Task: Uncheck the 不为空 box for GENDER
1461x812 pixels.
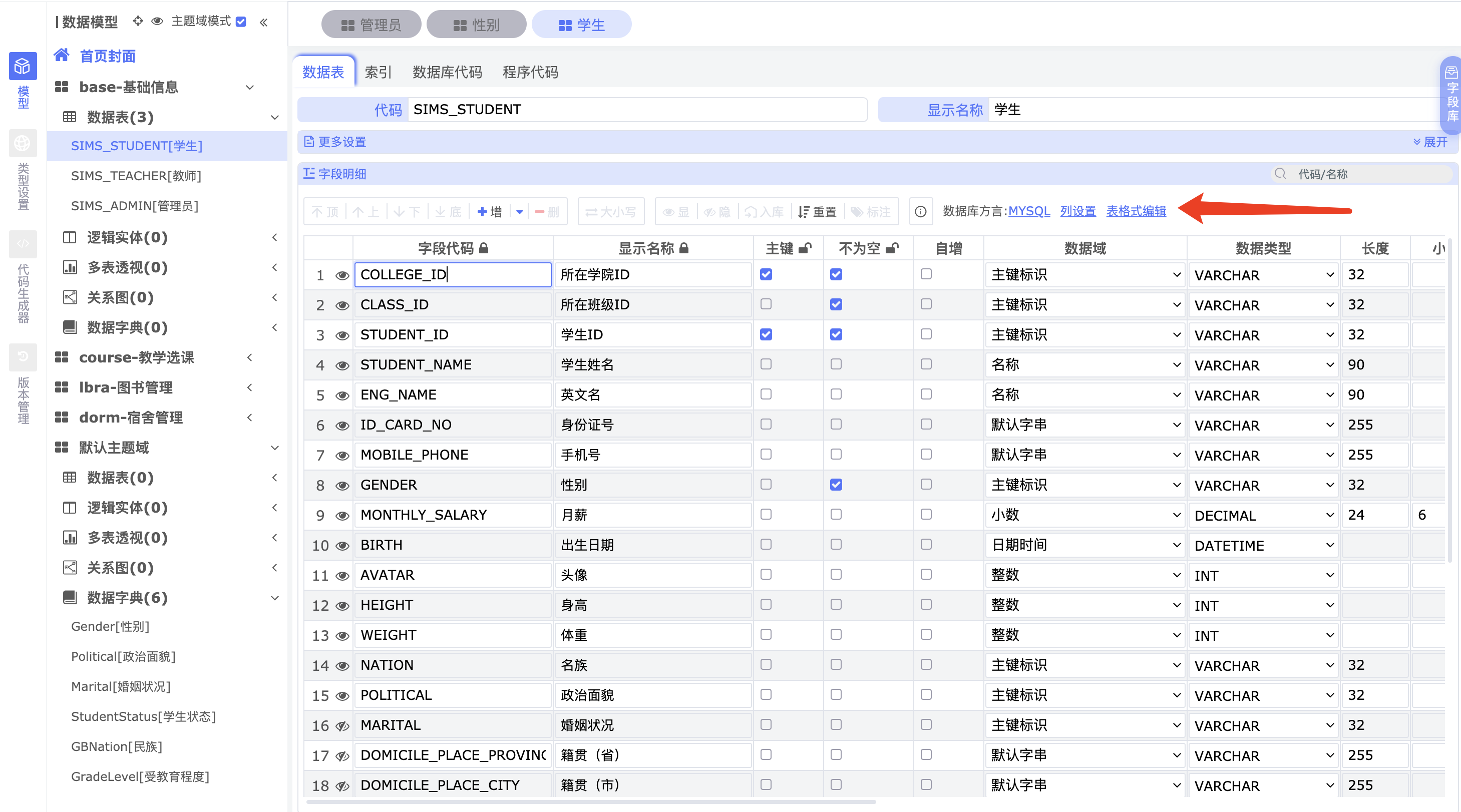Action: (x=836, y=484)
